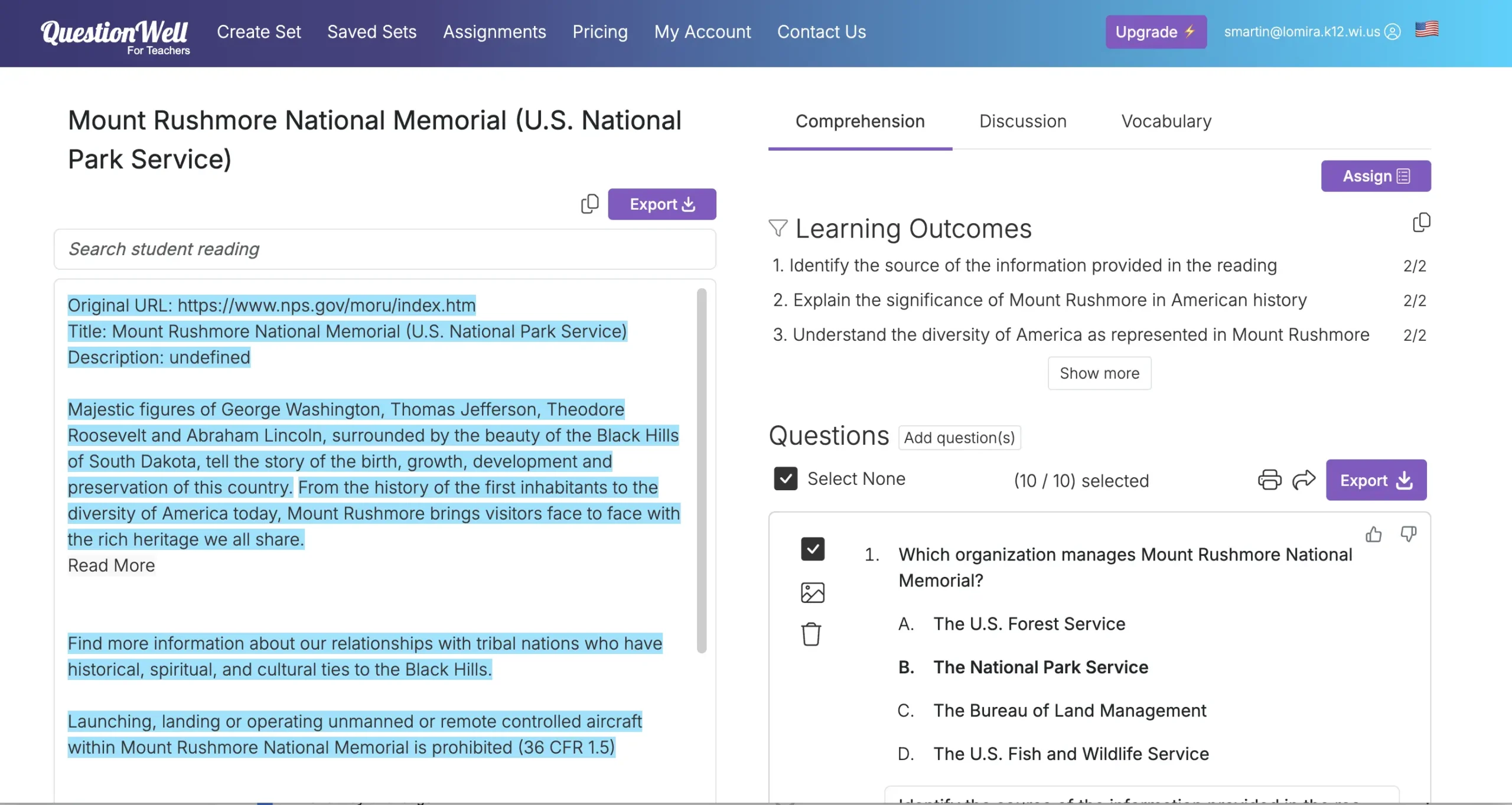Click learning outcome 2 about significance of Mount Rushmore

tap(1039, 300)
